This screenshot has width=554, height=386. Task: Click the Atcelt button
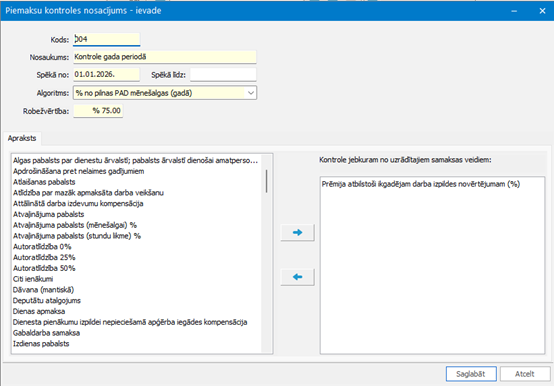coord(525,374)
